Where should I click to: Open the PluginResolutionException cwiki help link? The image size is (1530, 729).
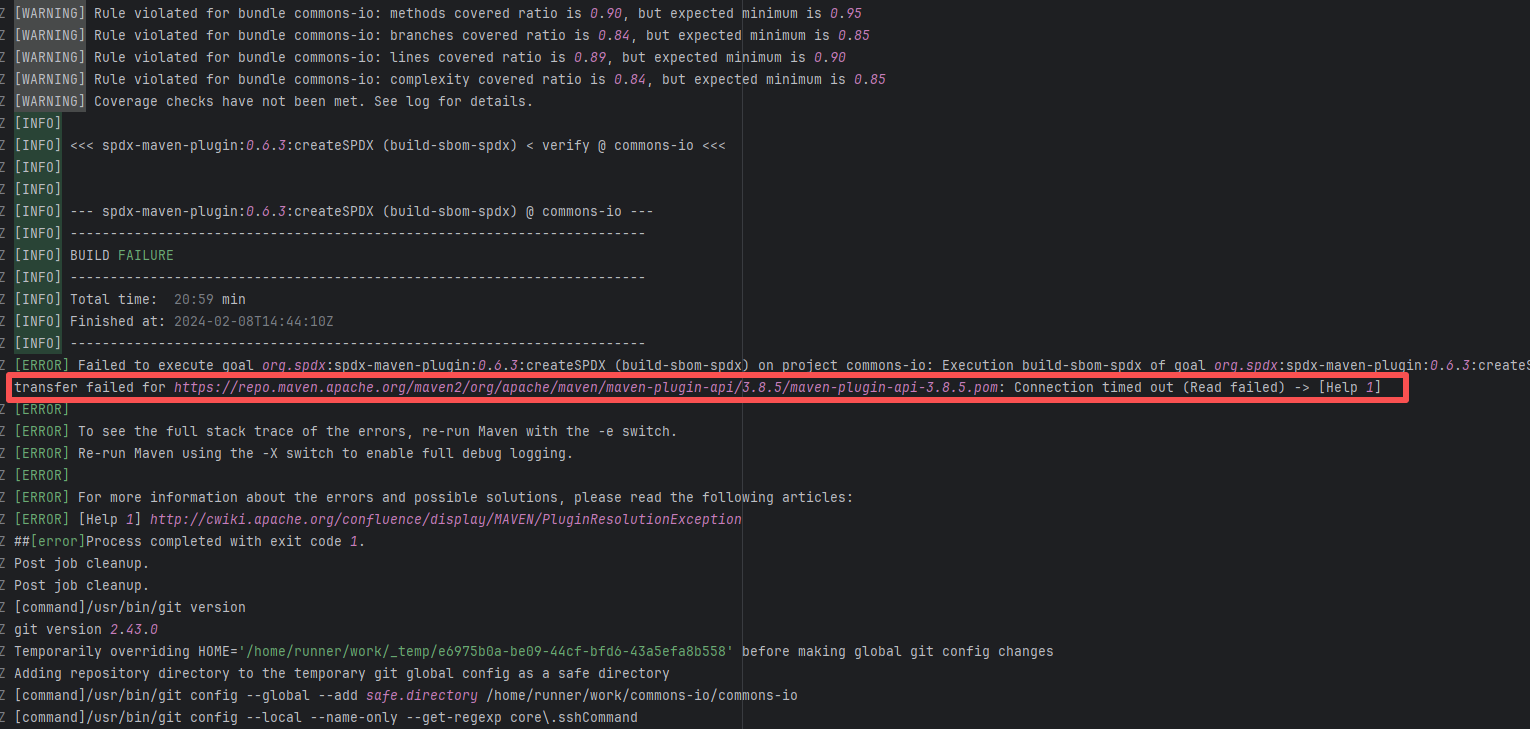pyautogui.click(x=445, y=519)
